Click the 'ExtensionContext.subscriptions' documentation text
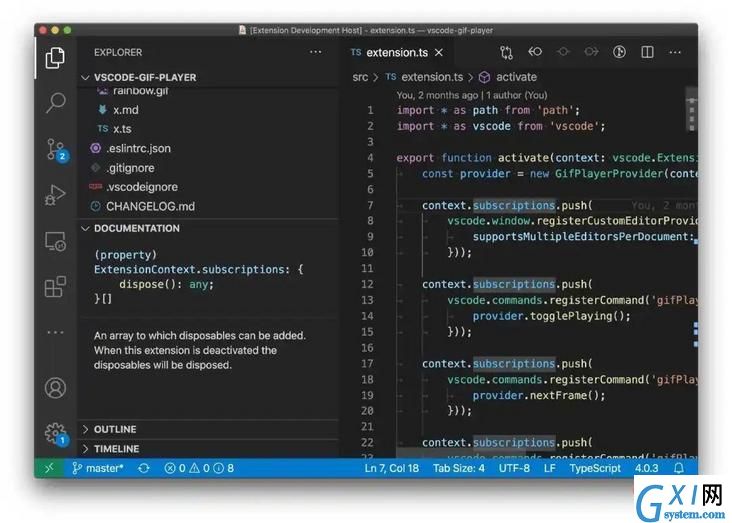Image resolution: width=732 pixels, height=523 pixels. (189, 269)
